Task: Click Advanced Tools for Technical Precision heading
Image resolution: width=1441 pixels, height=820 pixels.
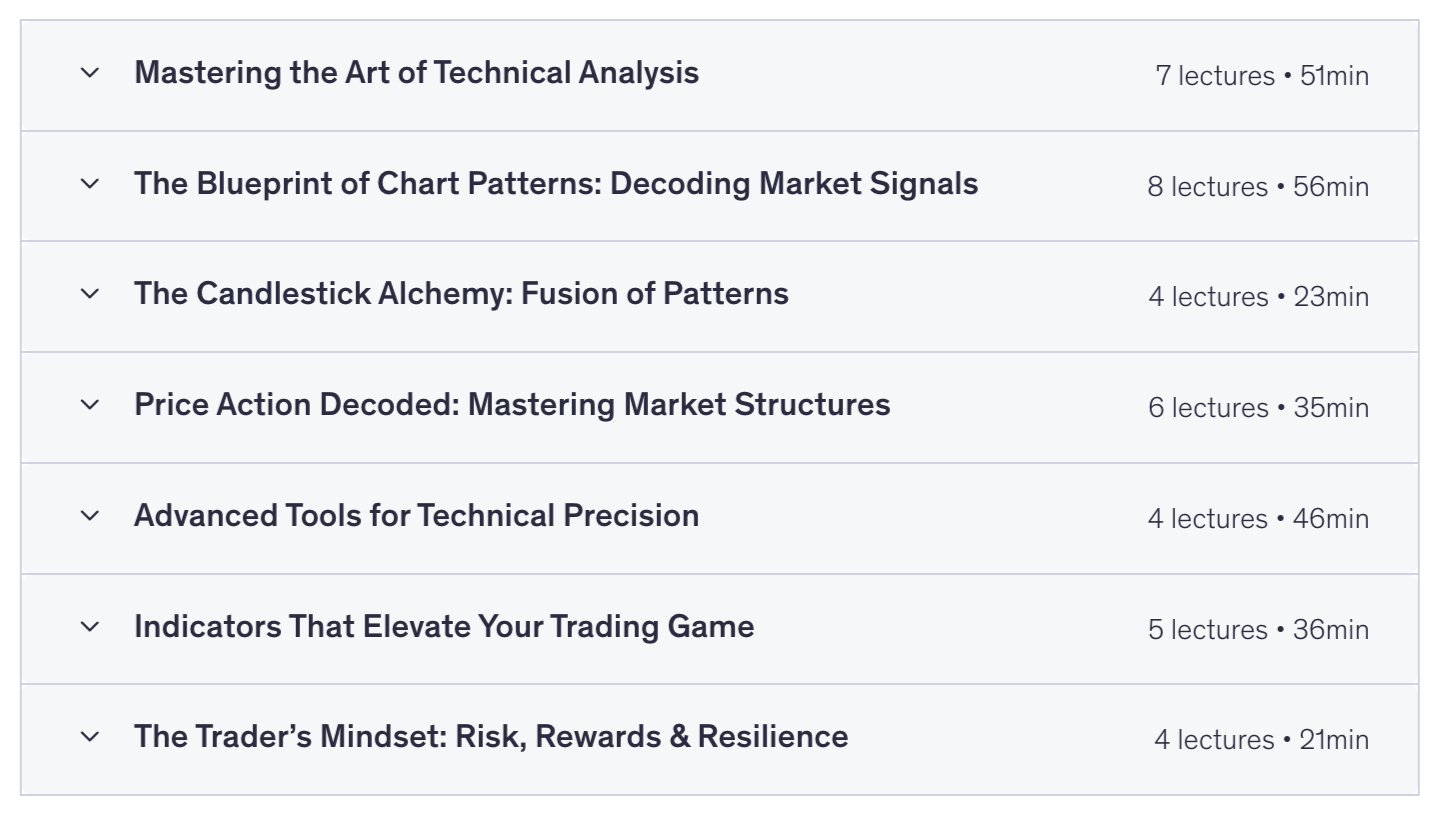Action: tap(416, 516)
